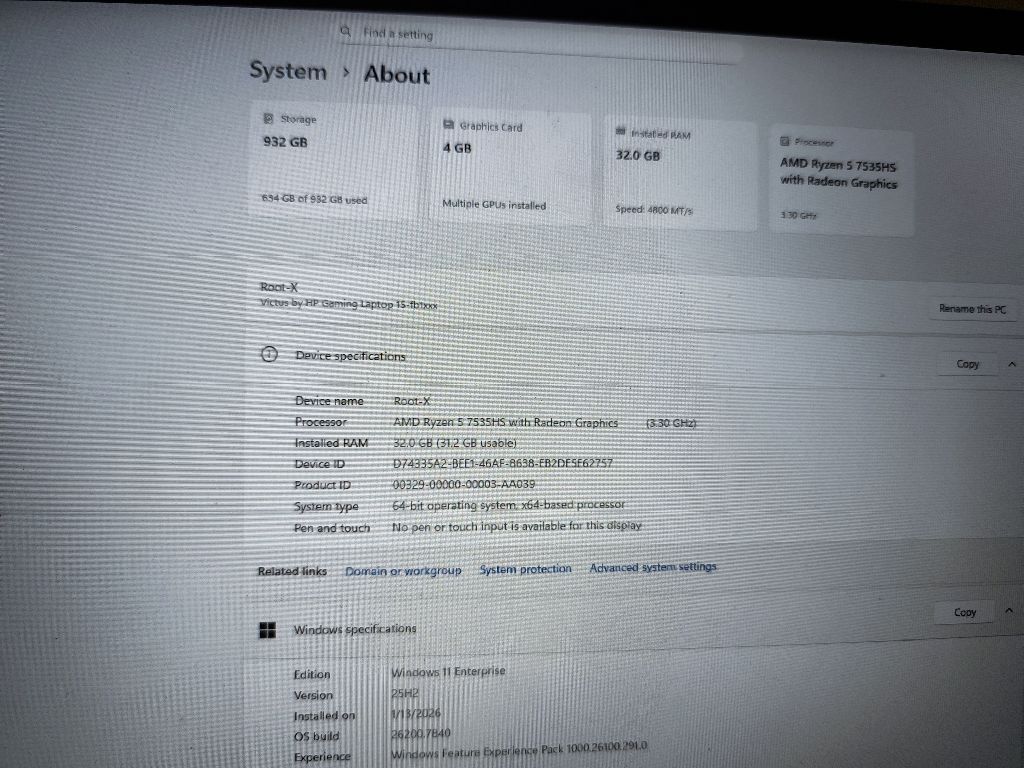The width and height of the screenshot is (1024, 768).
Task: Open Advanced system settings
Action: (653, 567)
